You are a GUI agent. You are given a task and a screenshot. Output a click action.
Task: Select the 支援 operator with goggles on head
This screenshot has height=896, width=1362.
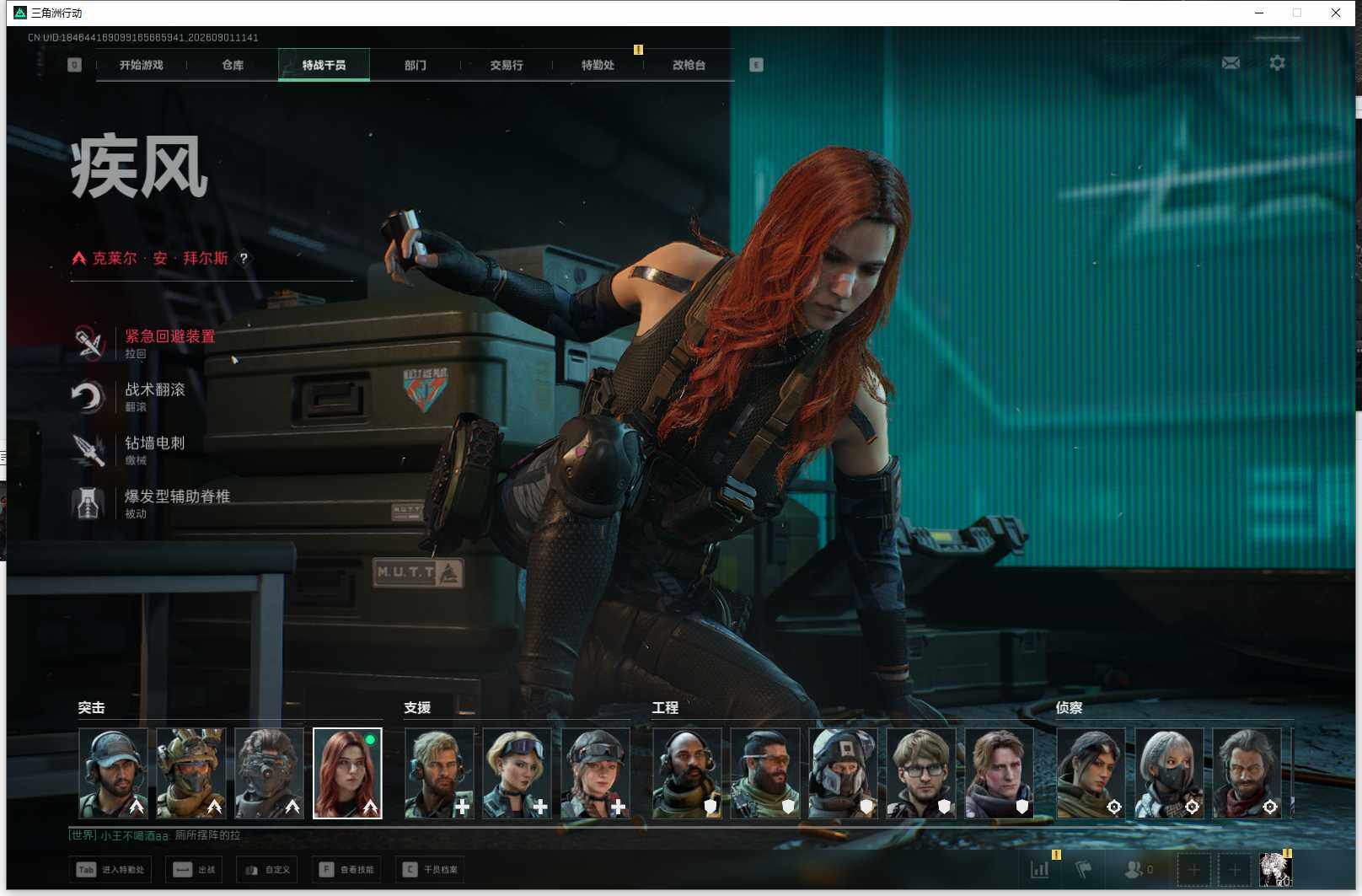pyautogui.click(x=517, y=774)
